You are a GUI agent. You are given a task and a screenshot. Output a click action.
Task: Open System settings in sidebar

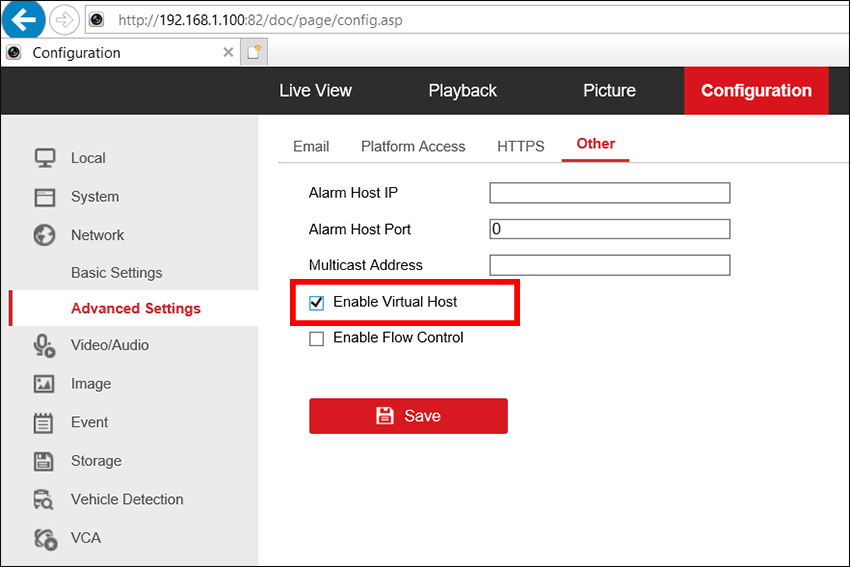pyautogui.click(x=95, y=197)
